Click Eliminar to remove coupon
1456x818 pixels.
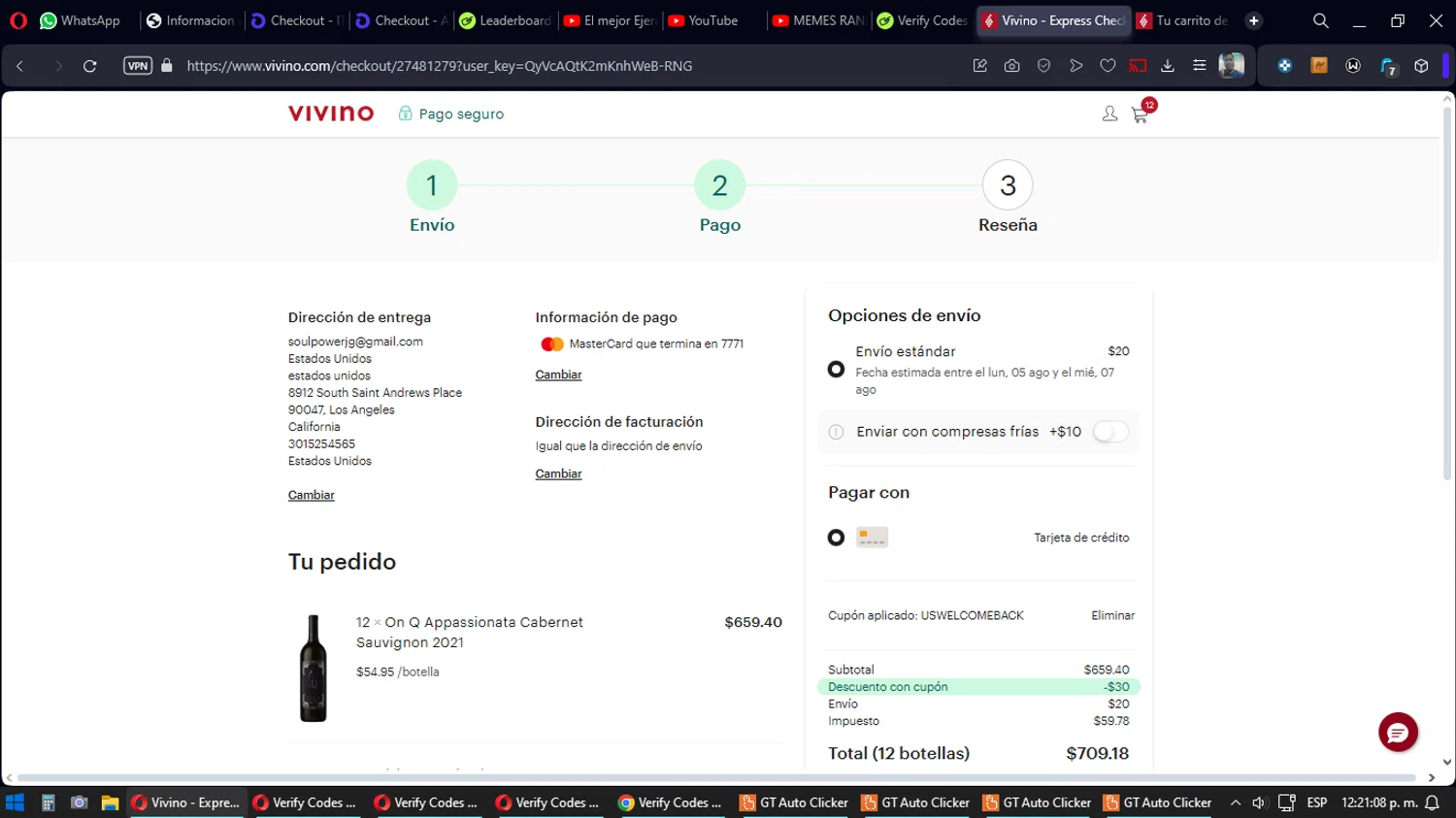point(1112,615)
